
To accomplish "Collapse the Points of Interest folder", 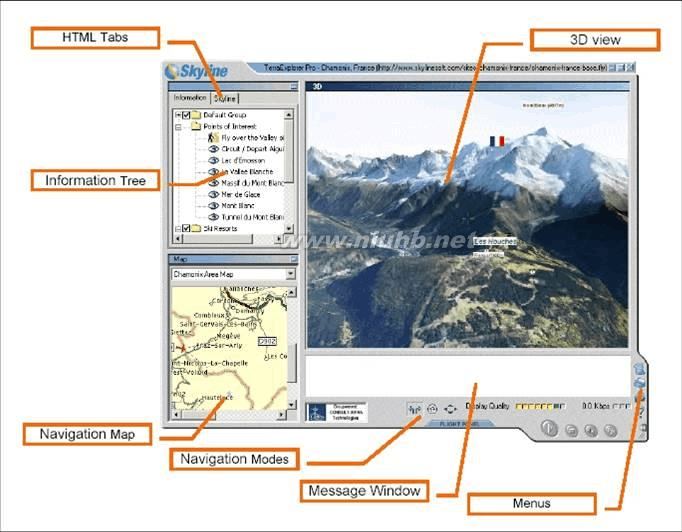I will click(x=178, y=127).
